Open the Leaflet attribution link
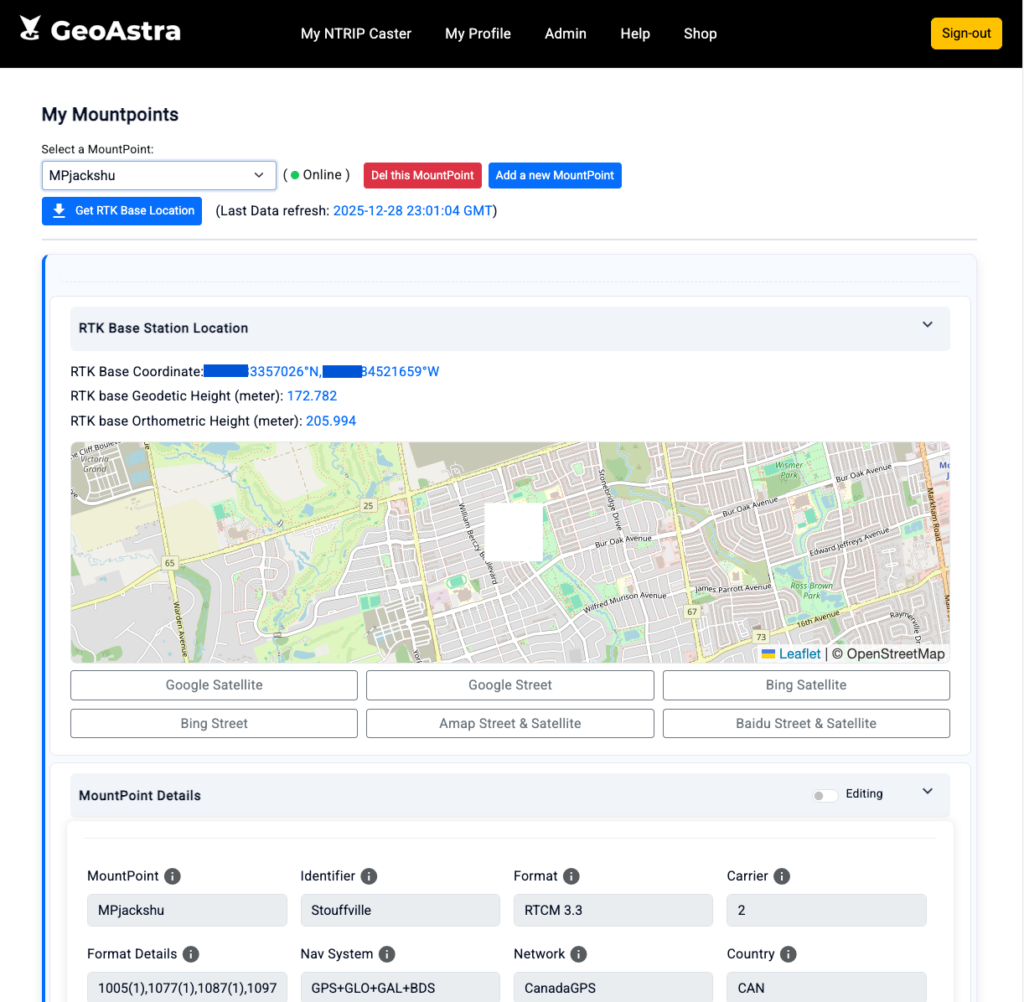Viewport: 1024px width, 1002px height. click(799, 654)
